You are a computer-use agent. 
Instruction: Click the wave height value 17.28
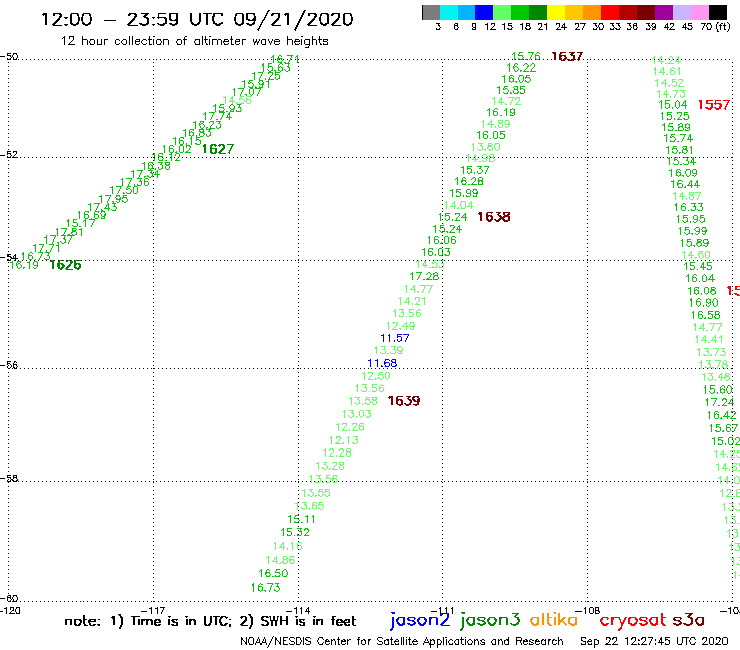(424, 277)
